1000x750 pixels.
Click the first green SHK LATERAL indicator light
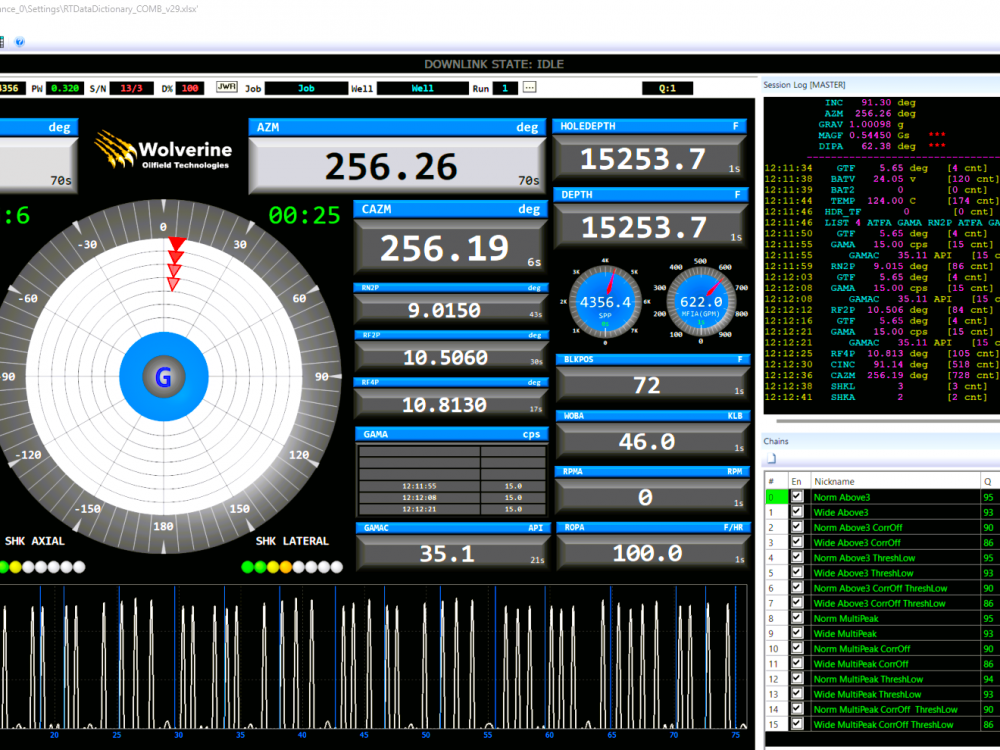click(x=247, y=566)
